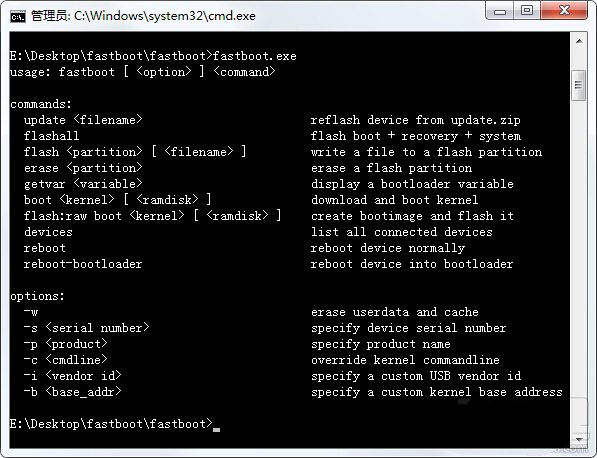Click the vertical scrollbar thumb
Image resolution: width=597 pixels, height=458 pixels.
pyautogui.click(x=579, y=85)
